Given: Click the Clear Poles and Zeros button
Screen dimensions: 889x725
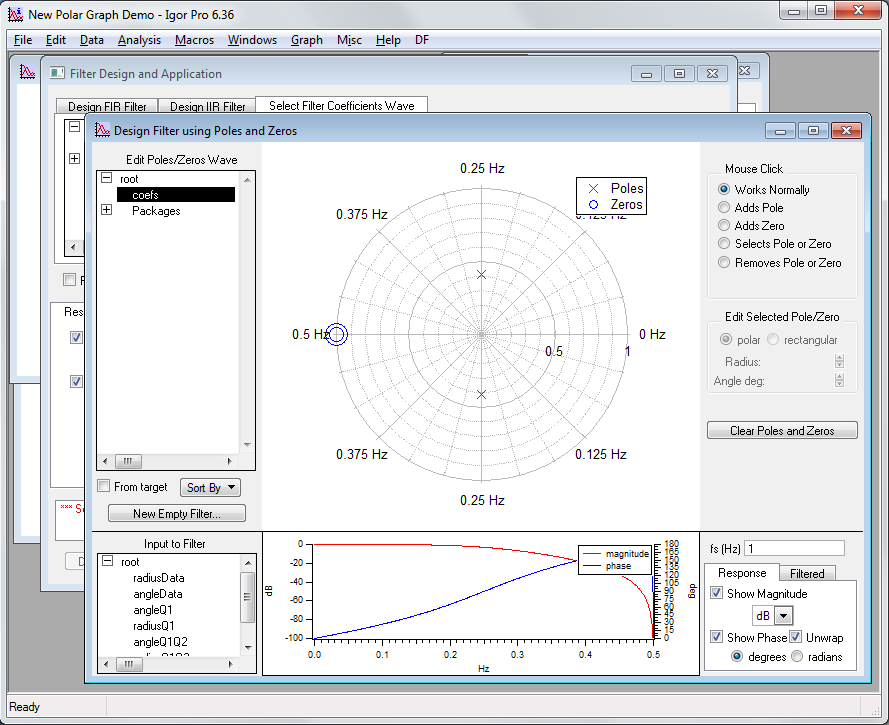Looking at the screenshot, I should click(x=780, y=430).
